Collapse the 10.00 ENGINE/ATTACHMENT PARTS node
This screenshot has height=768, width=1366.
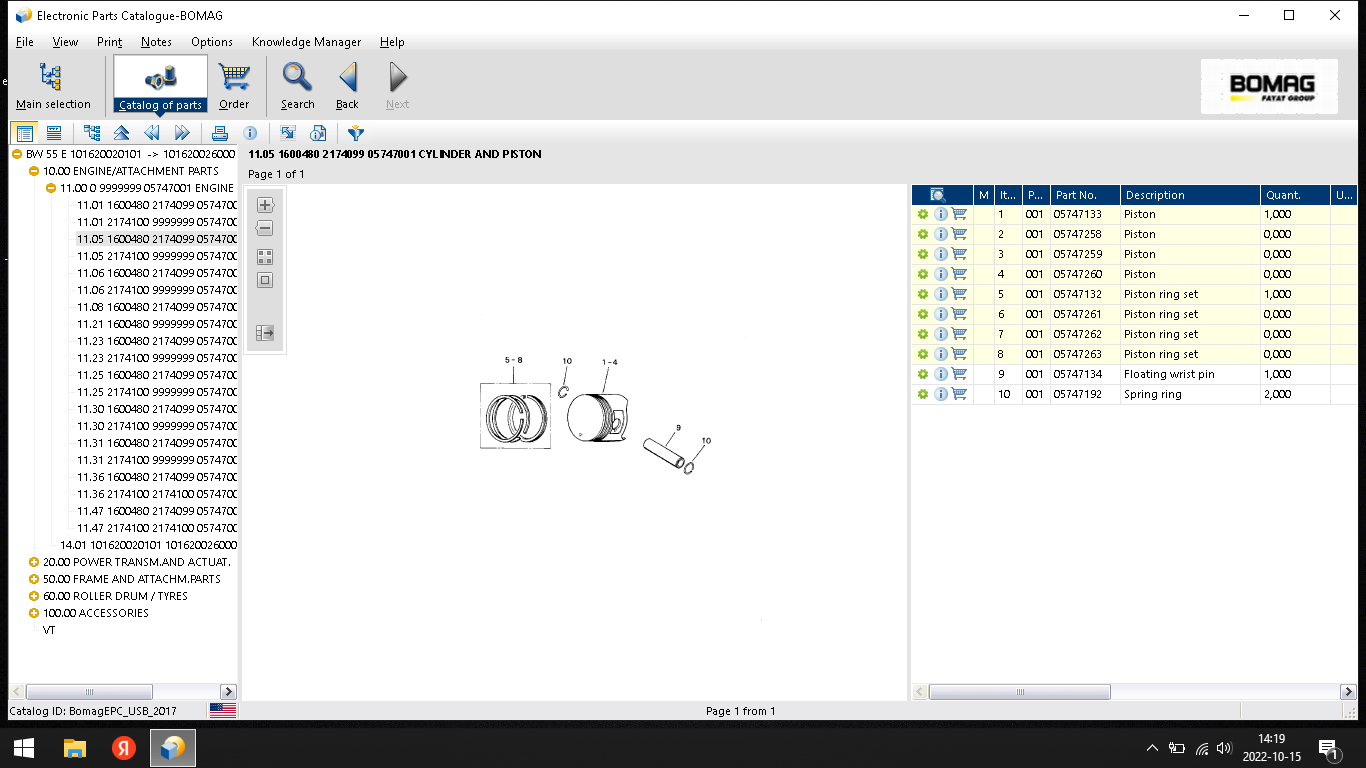pos(34,171)
